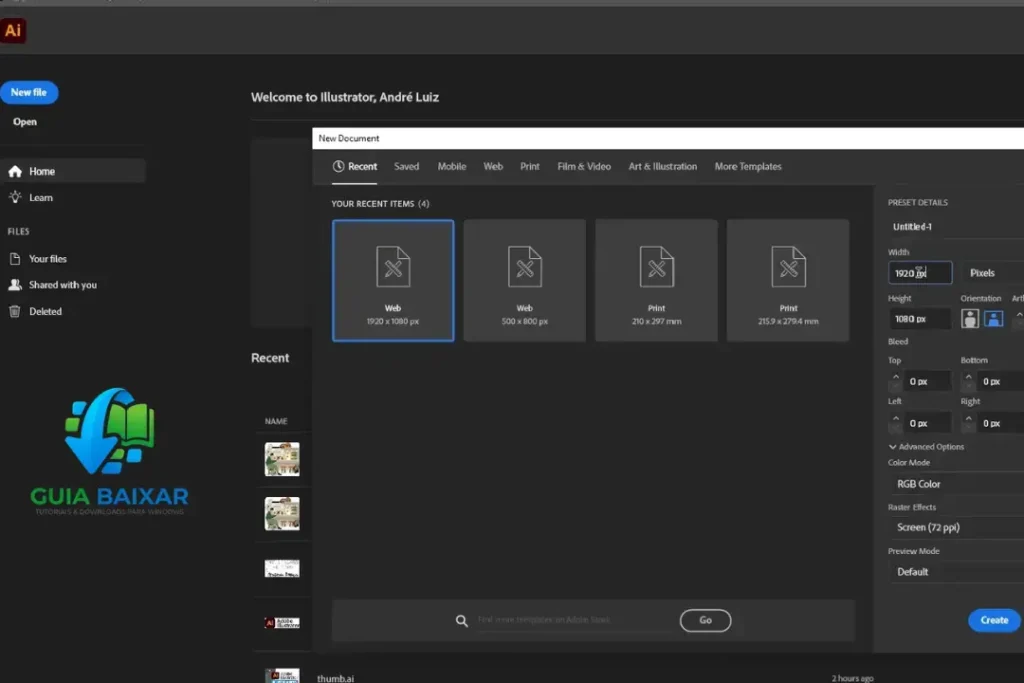The image size is (1024, 683).
Task: Open the More Templates tab
Action: coord(748,167)
